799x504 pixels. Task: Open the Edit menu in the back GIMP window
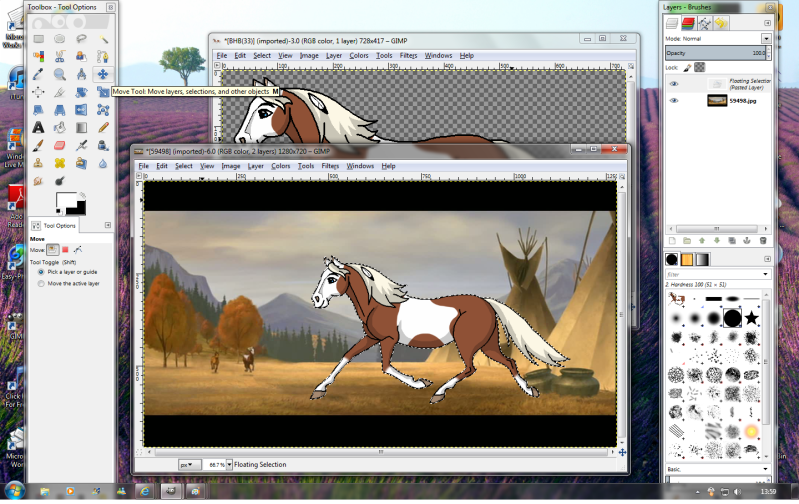point(240,56)
